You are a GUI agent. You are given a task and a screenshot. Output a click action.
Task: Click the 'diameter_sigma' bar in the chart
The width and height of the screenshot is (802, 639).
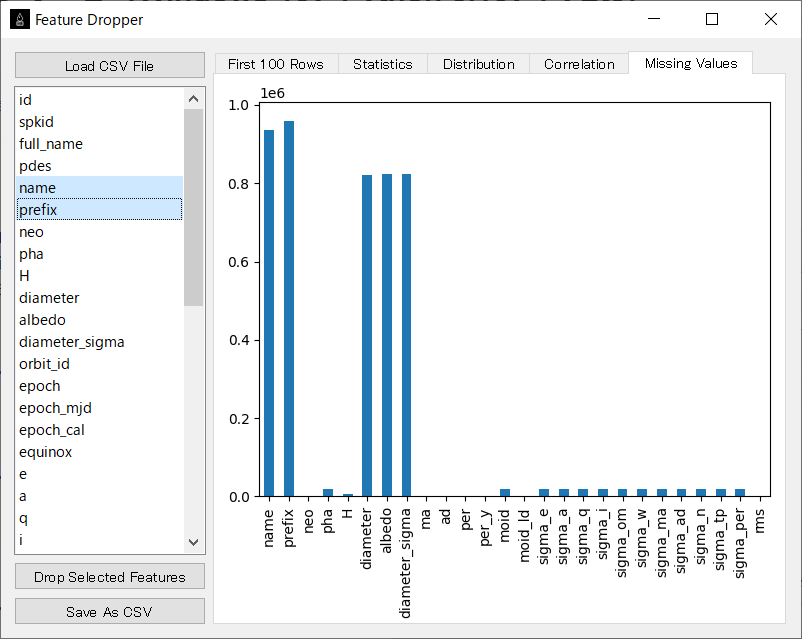407,335
